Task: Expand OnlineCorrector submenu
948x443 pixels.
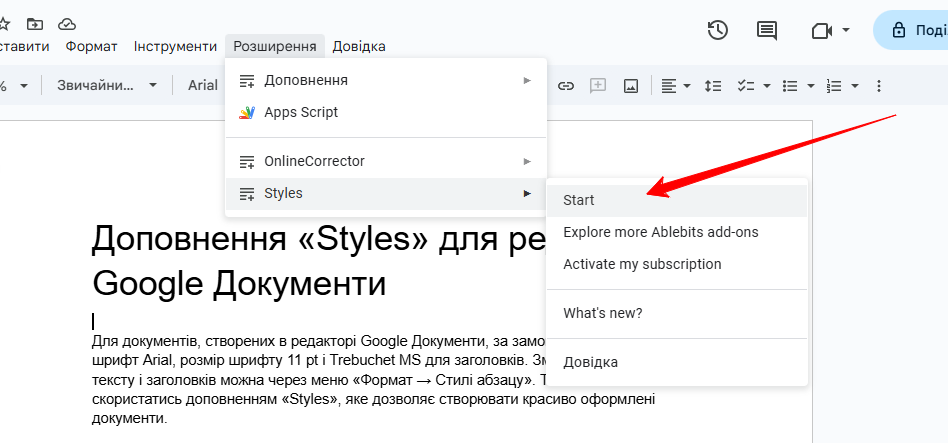Action: pyautogui.click(x=386, y=161)
